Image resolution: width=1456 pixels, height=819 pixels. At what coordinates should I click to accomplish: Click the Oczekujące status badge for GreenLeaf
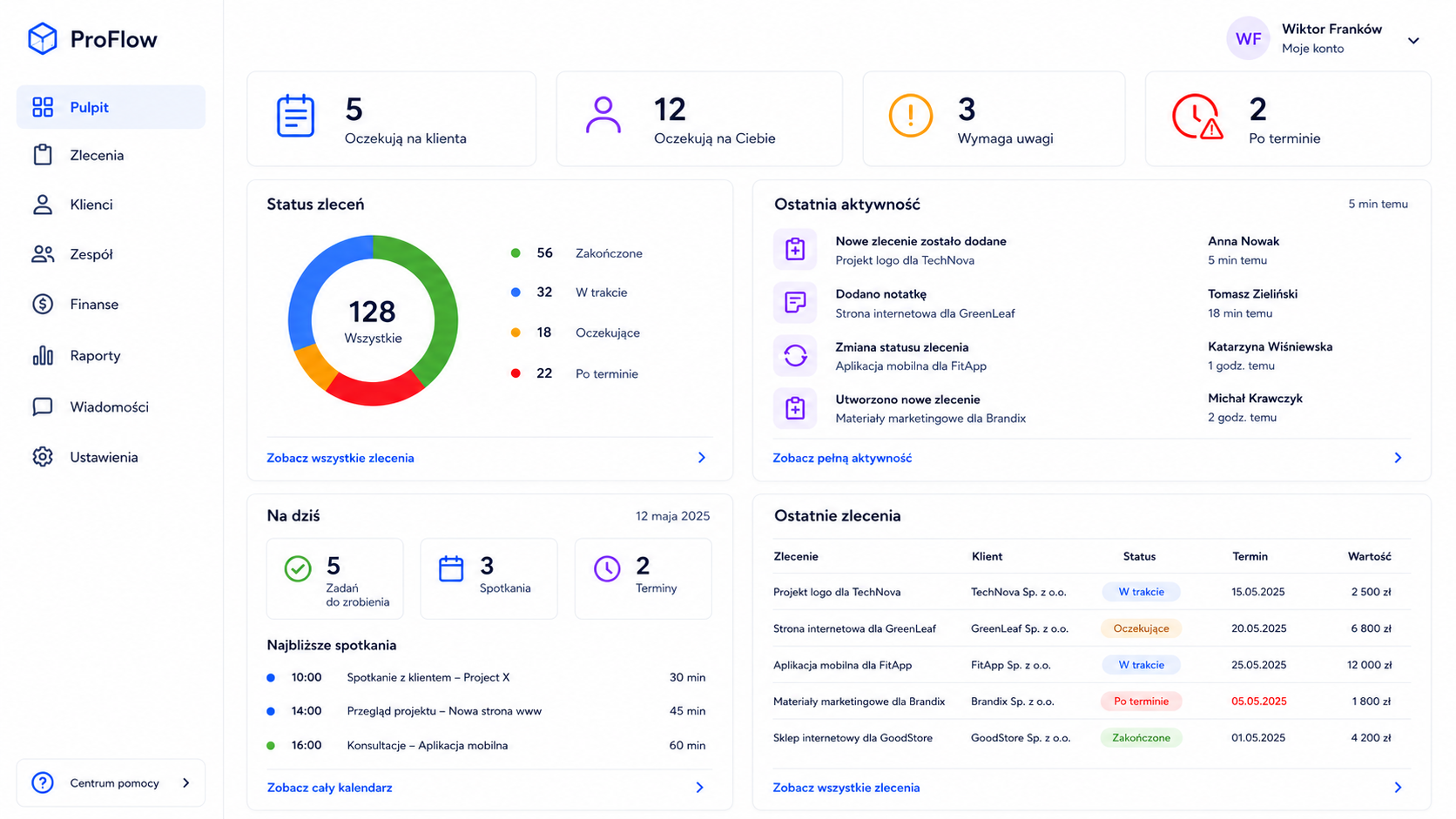click(x=1141, y=628)
